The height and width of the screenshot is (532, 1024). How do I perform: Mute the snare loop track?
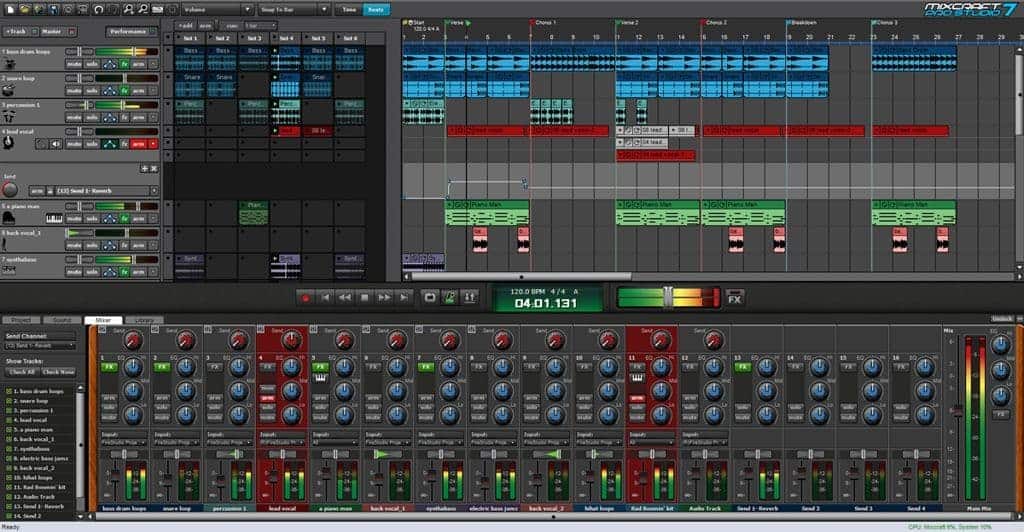click(x=74, y=90)
